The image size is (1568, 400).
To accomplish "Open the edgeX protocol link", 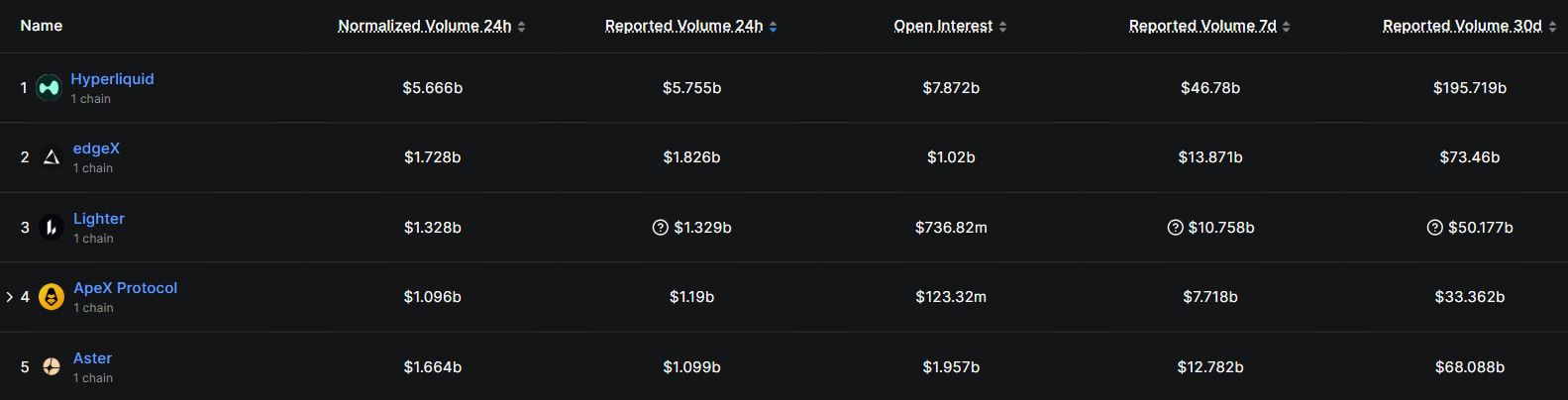I will 96,149.
